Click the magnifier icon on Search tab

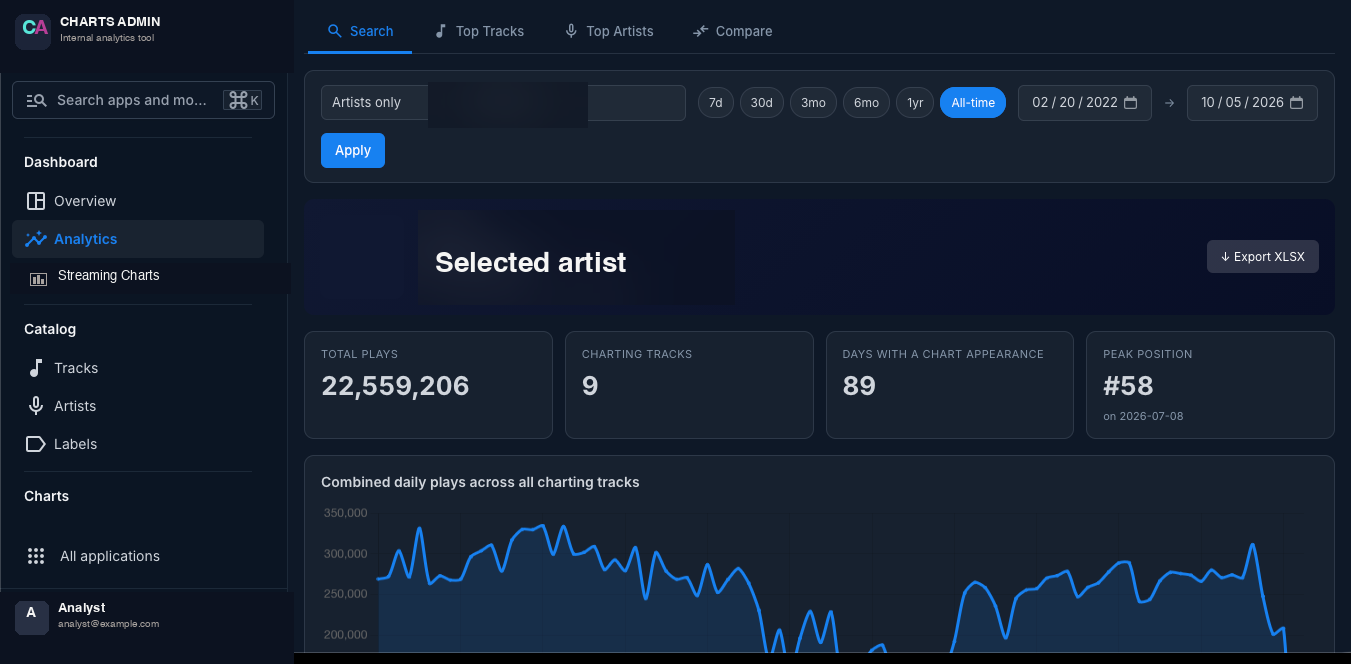coord(335,31)
